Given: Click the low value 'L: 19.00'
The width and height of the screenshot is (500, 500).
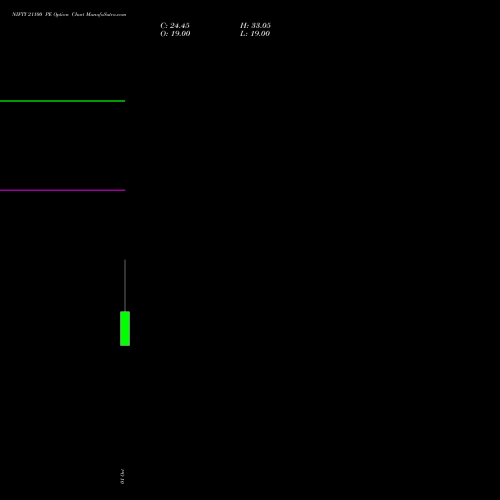Looking at the screenshot, I should pos(255,34).
